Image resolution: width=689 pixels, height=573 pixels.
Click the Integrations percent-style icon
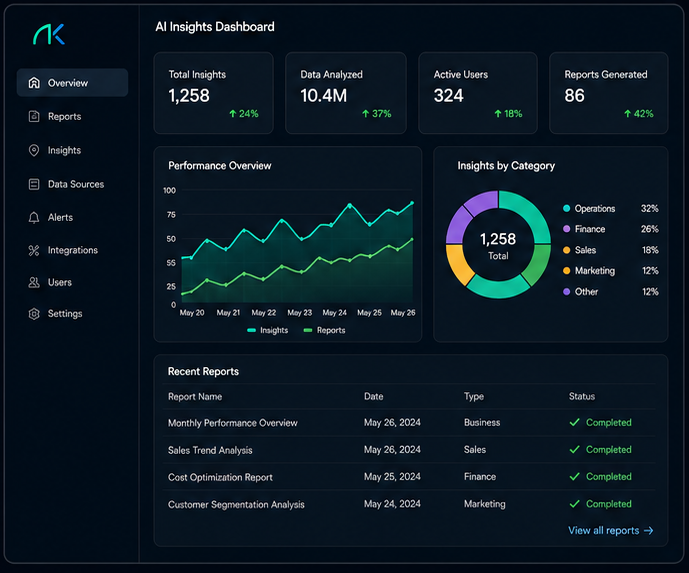(x=34, y=250)
